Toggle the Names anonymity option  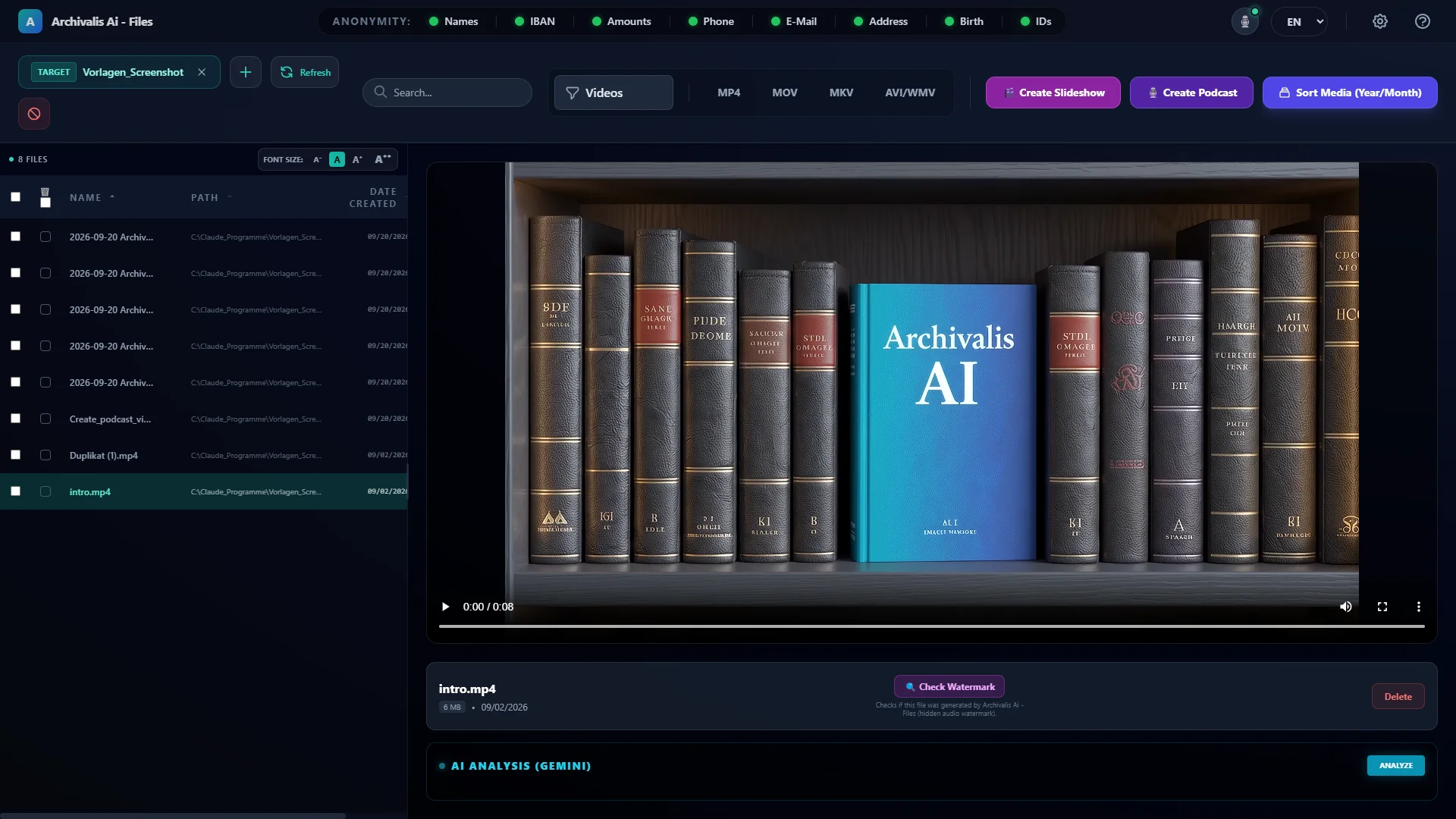click(453, 21)
